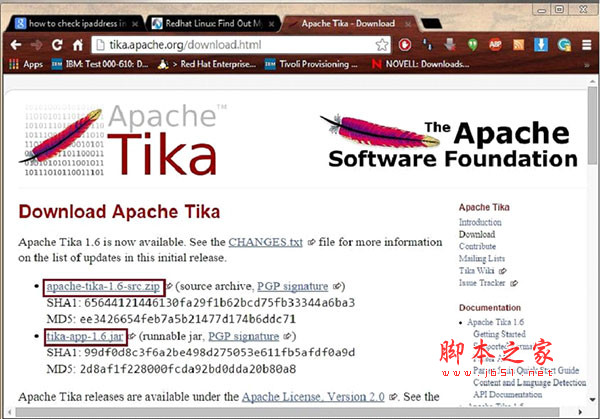Open the Chrome hamburger menu
This screenshot has height=419, width=600.
(x=586, y=45)
